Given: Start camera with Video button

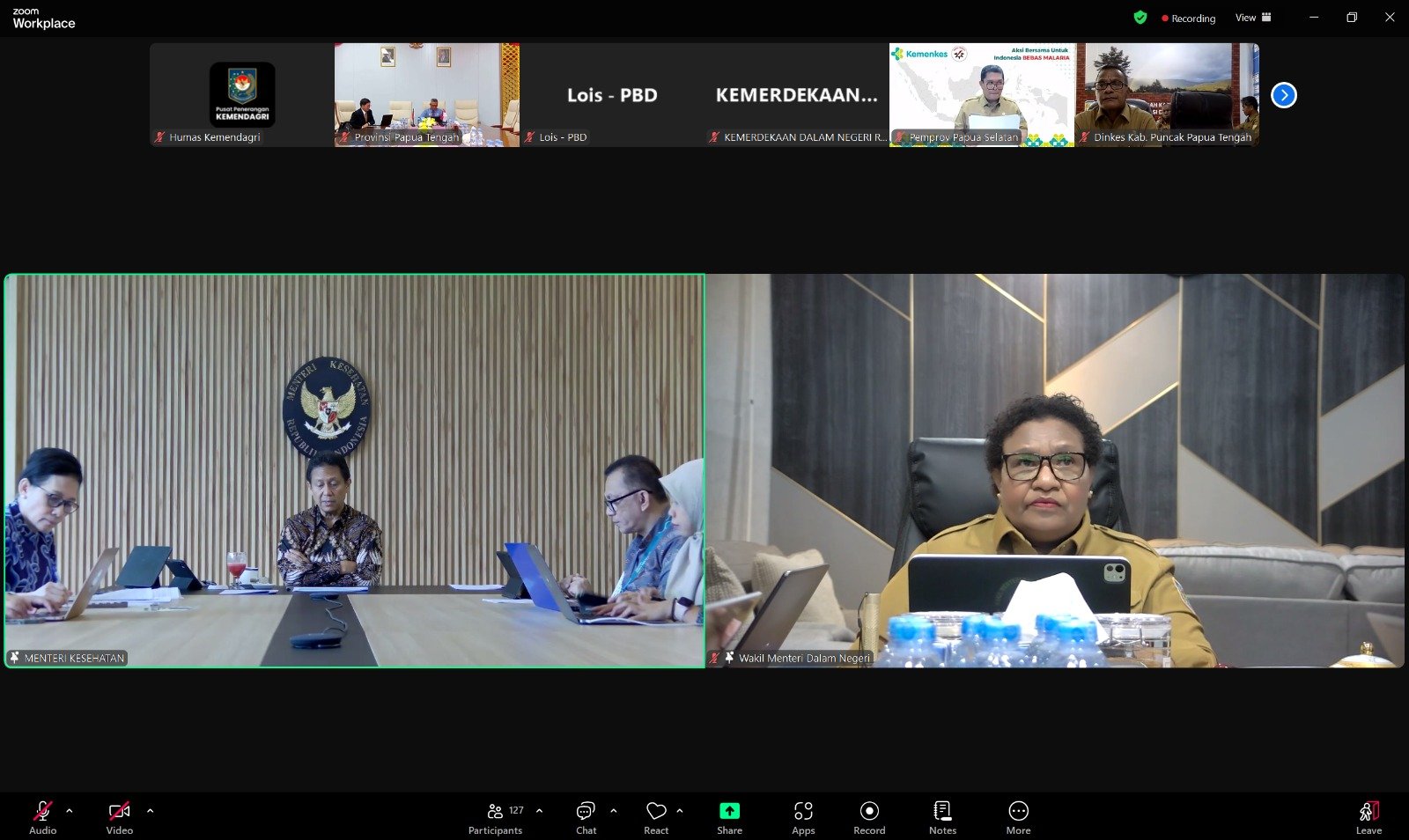Looking at the screenshot, I should pos(119,816).
